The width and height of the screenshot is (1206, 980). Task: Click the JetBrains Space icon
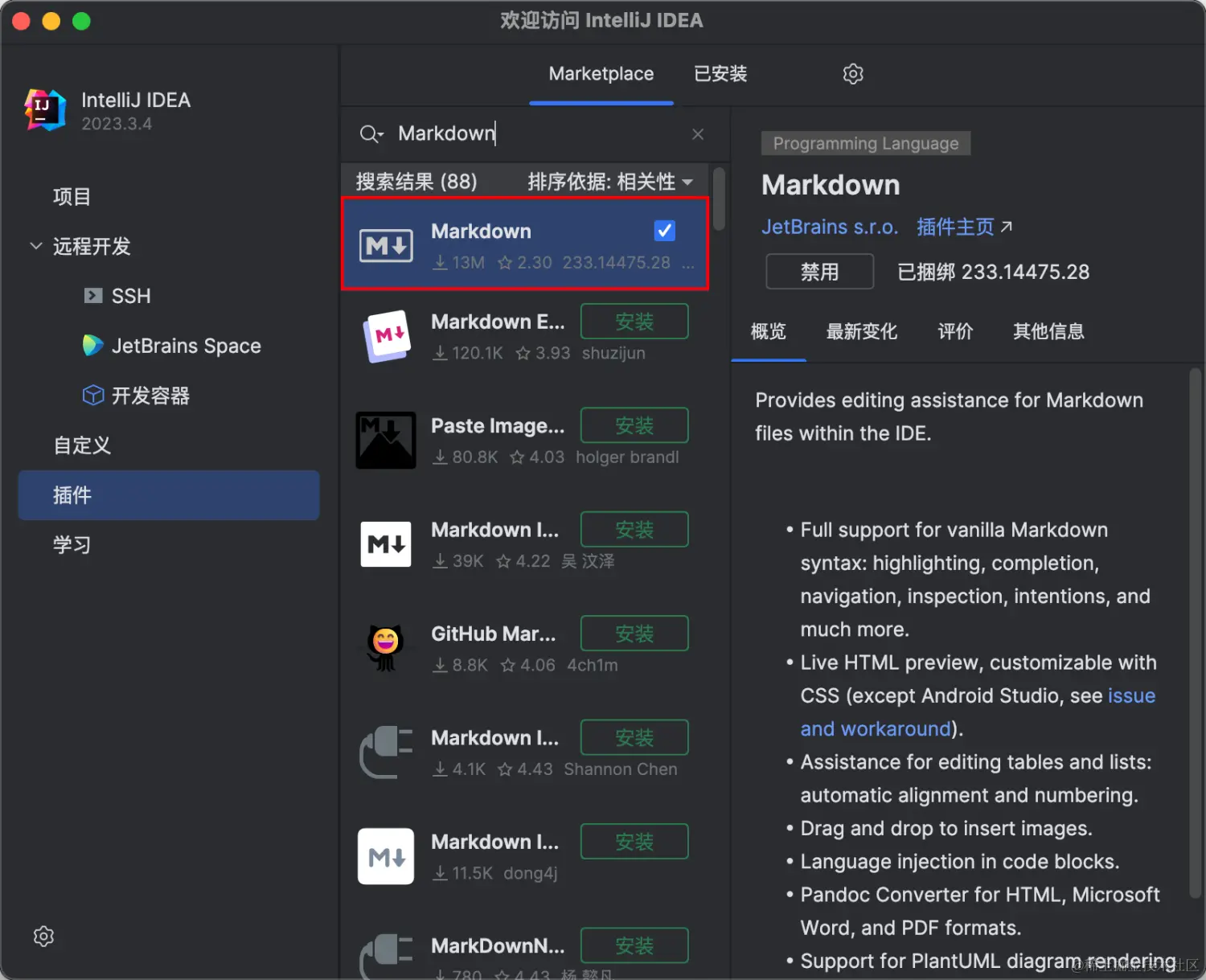[93, 346]
